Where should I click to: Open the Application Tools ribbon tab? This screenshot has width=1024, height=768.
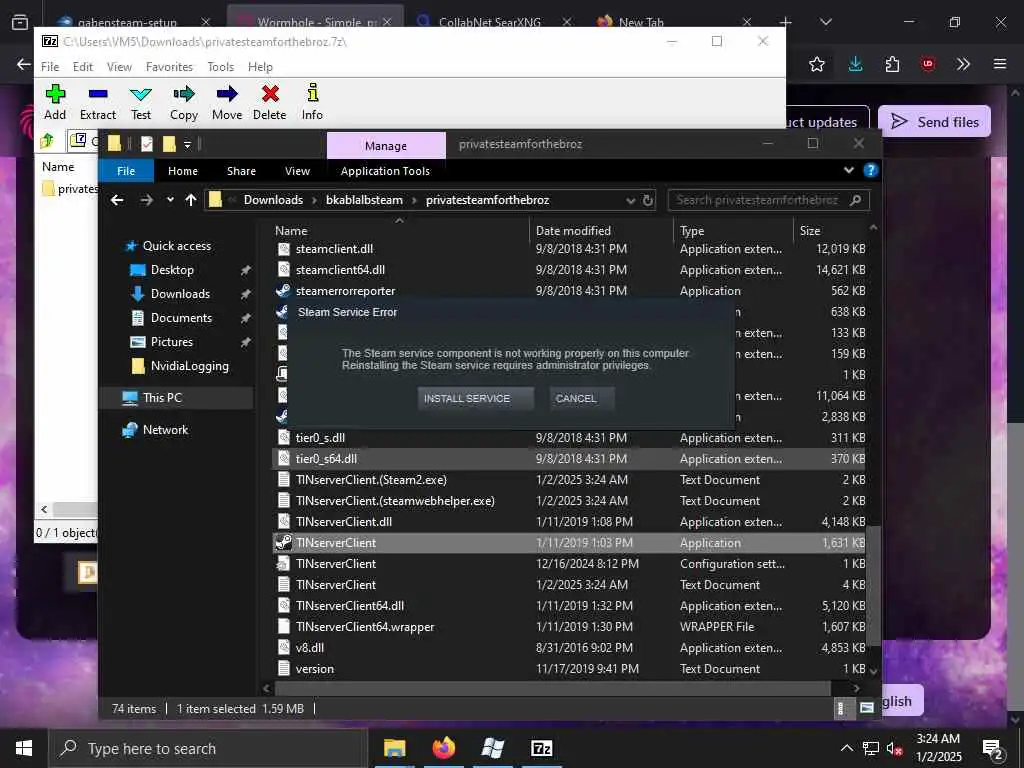(x=385, y=171)
